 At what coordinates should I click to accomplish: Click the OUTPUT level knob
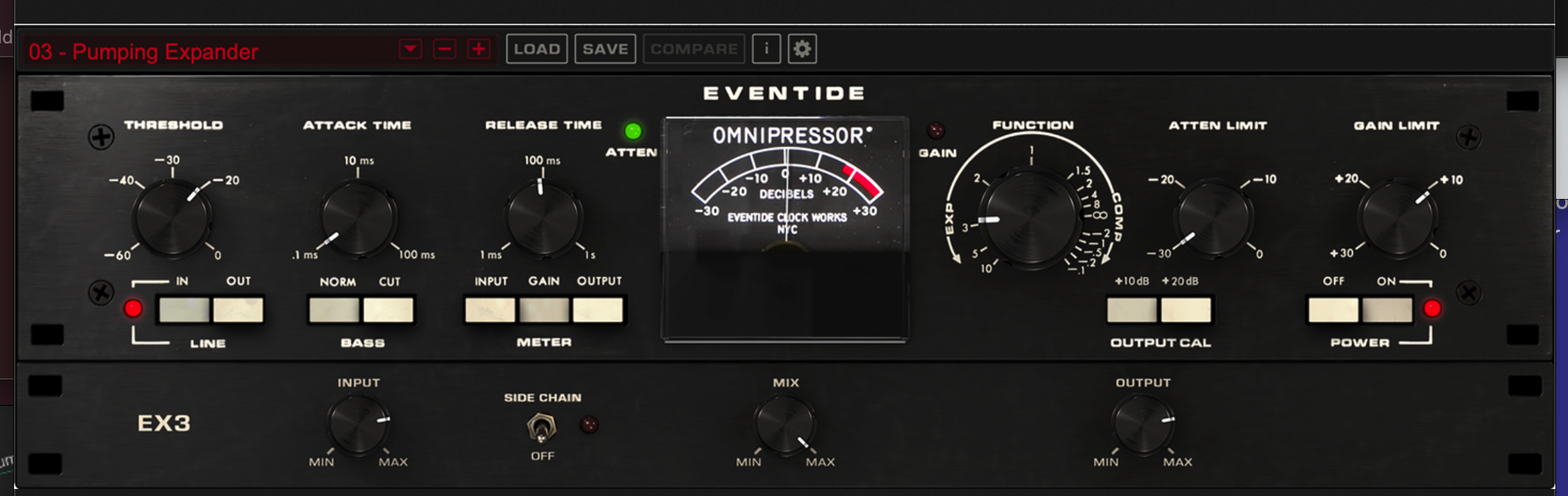click(x=1143, y=425)
